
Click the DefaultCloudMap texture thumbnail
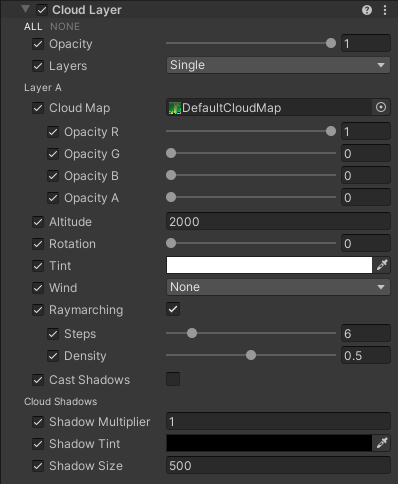coord(175,108)
